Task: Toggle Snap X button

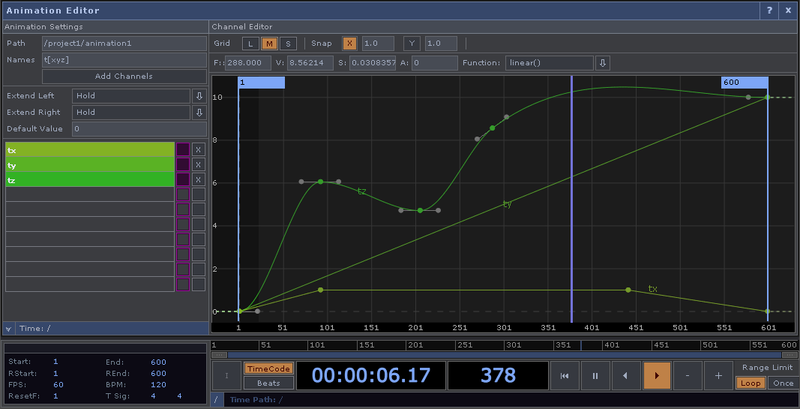Action: tap(349, 44)
